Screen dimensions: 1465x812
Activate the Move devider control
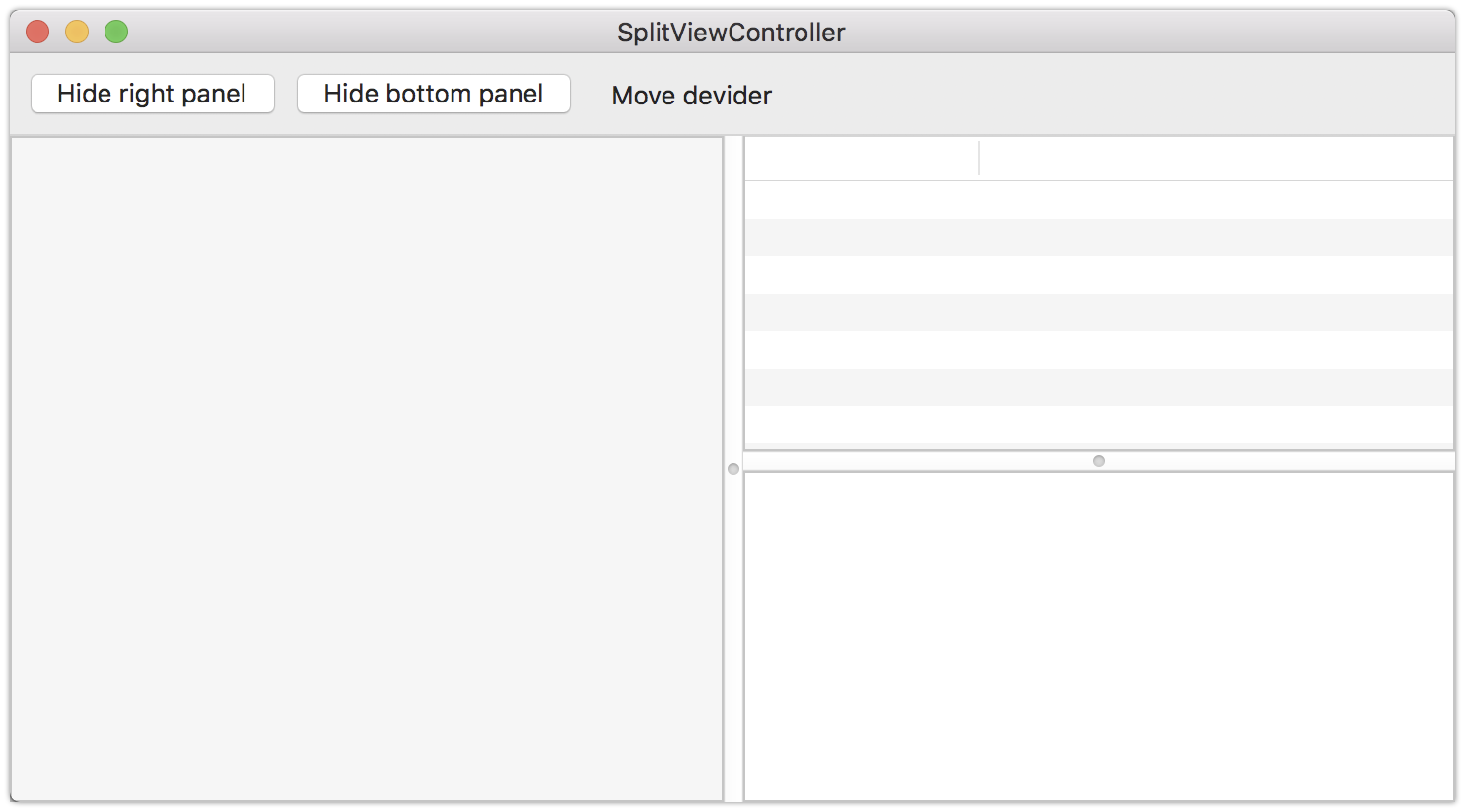[x=691, y=95]
